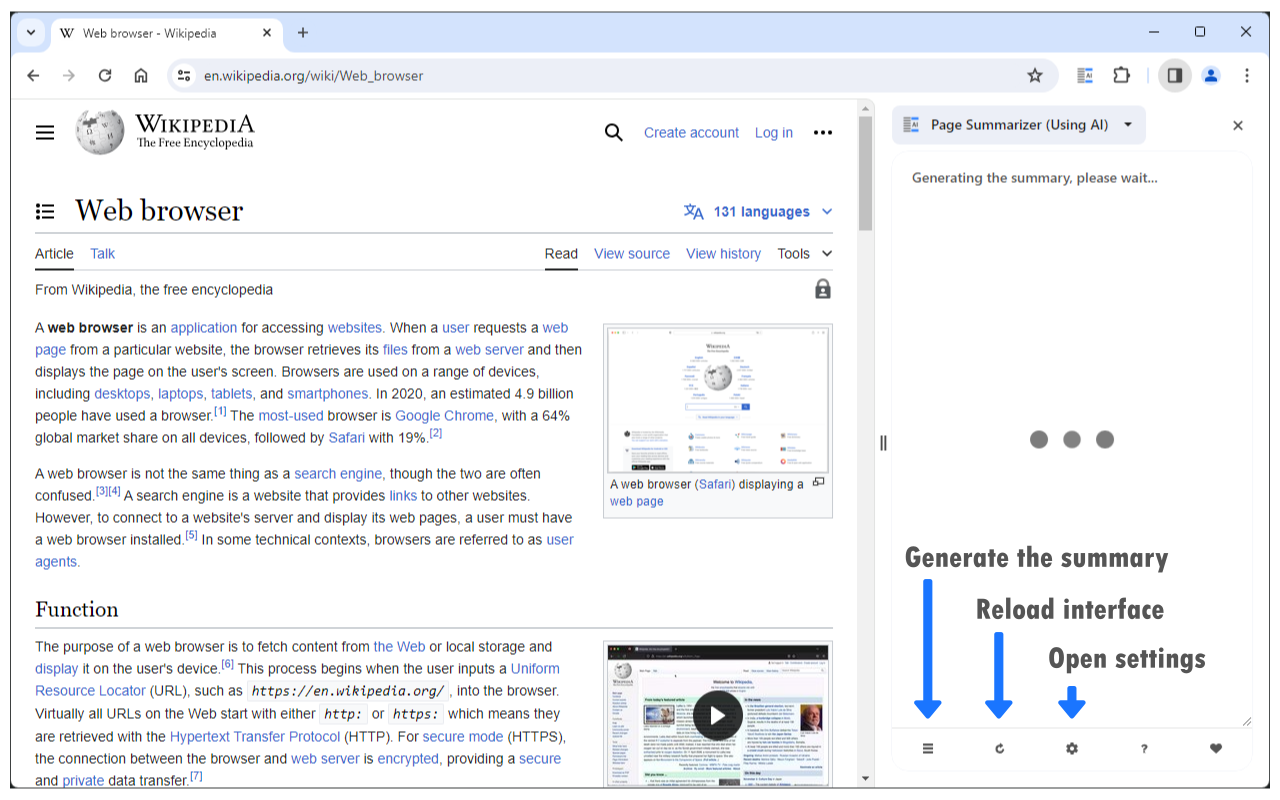Expand the 131 languages dropdown
Viewport: 1280px width, 800px height.
click(x=758, y=211)
